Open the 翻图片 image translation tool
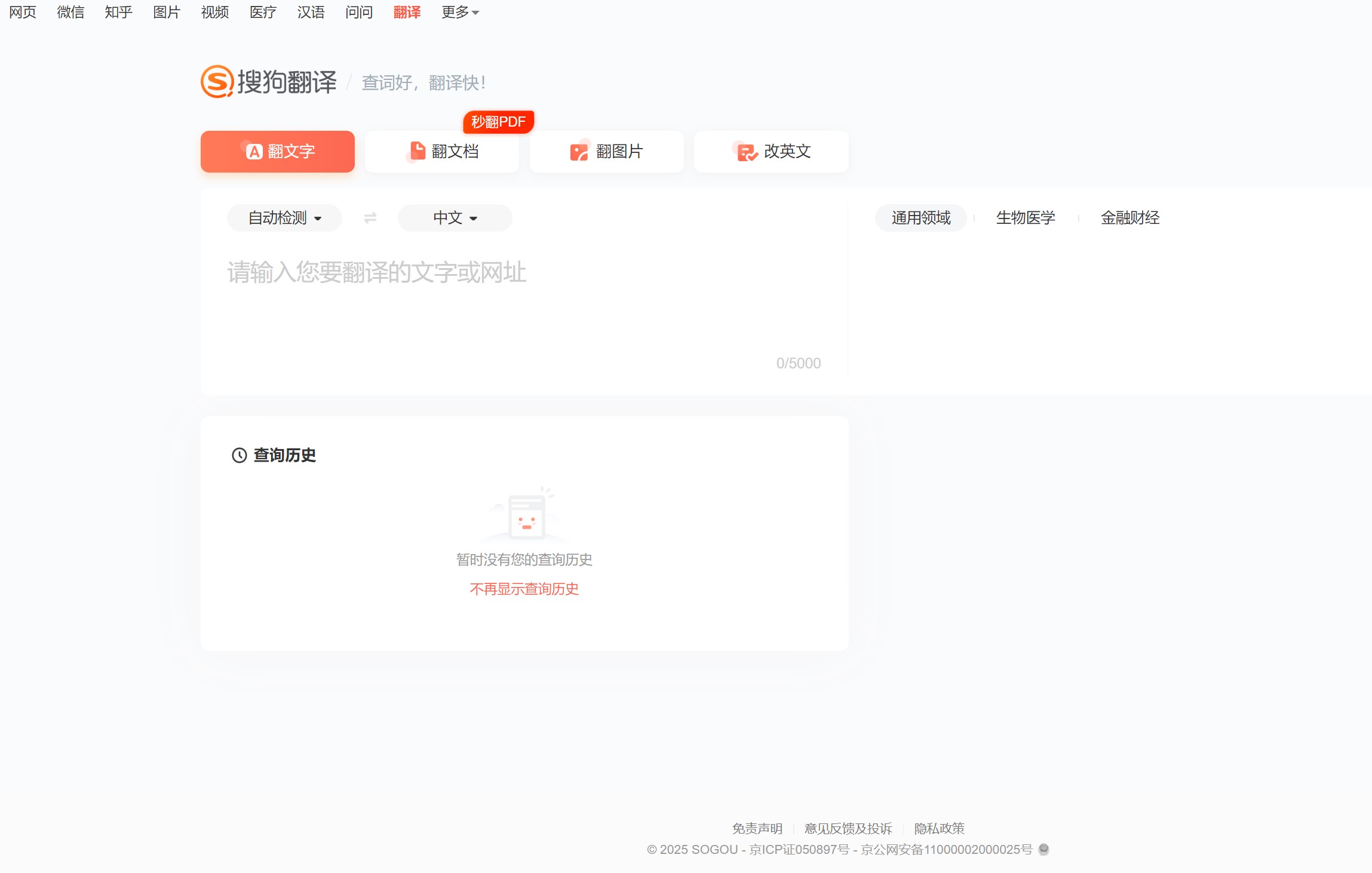Screen dimensions: 1372x873 pyautogui.click(x=606, y=151)
